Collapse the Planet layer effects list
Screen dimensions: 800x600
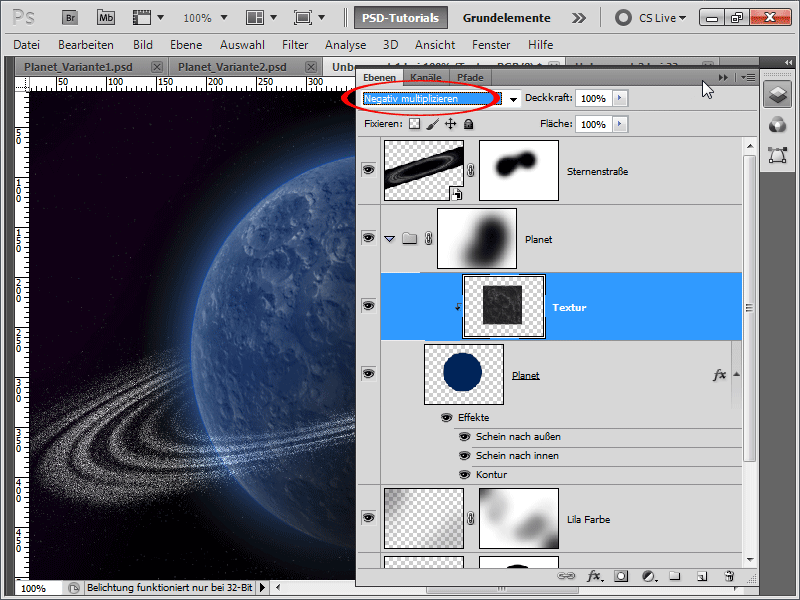tap(737, 374)
